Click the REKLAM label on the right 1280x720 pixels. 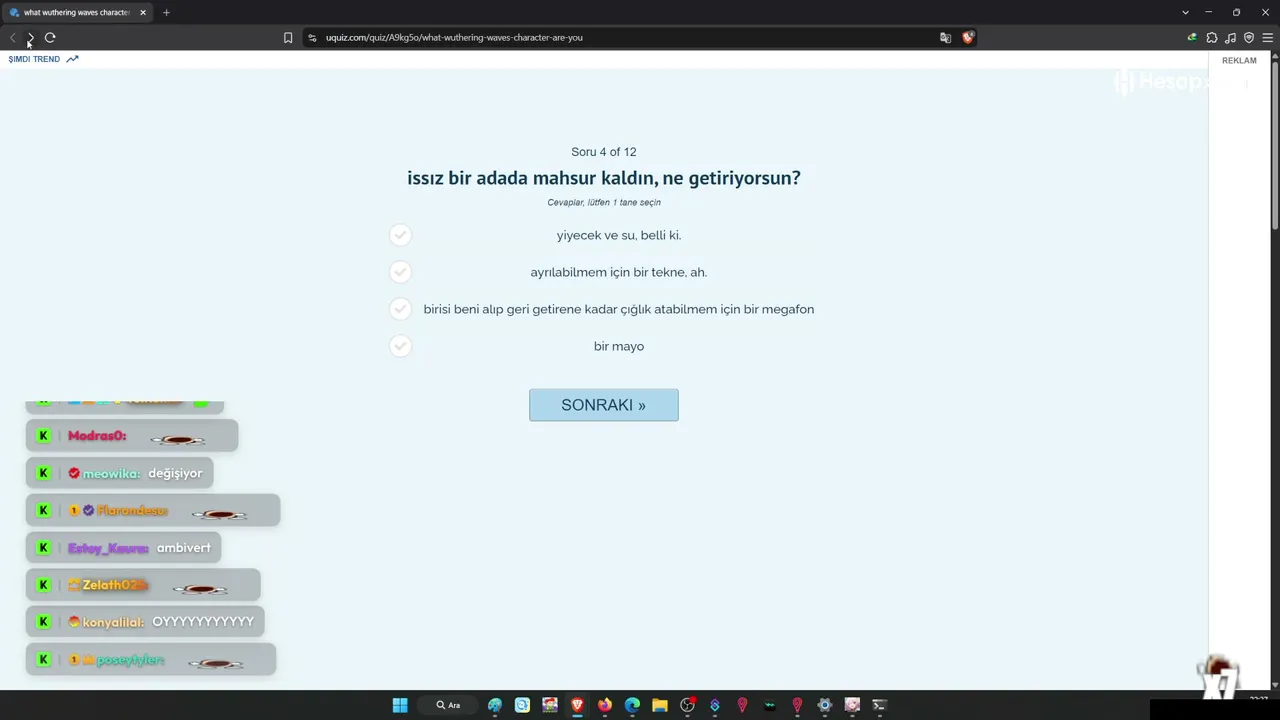[1239, 60]
